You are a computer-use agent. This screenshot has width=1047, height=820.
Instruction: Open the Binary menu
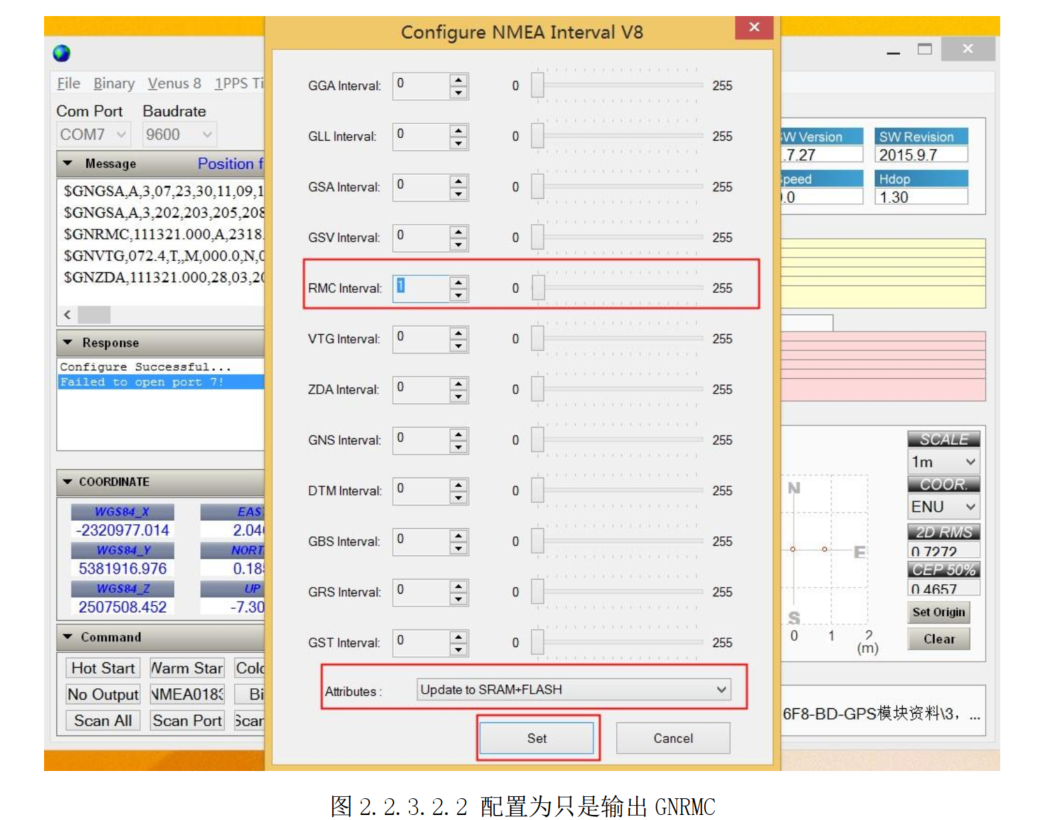point(114,83)
